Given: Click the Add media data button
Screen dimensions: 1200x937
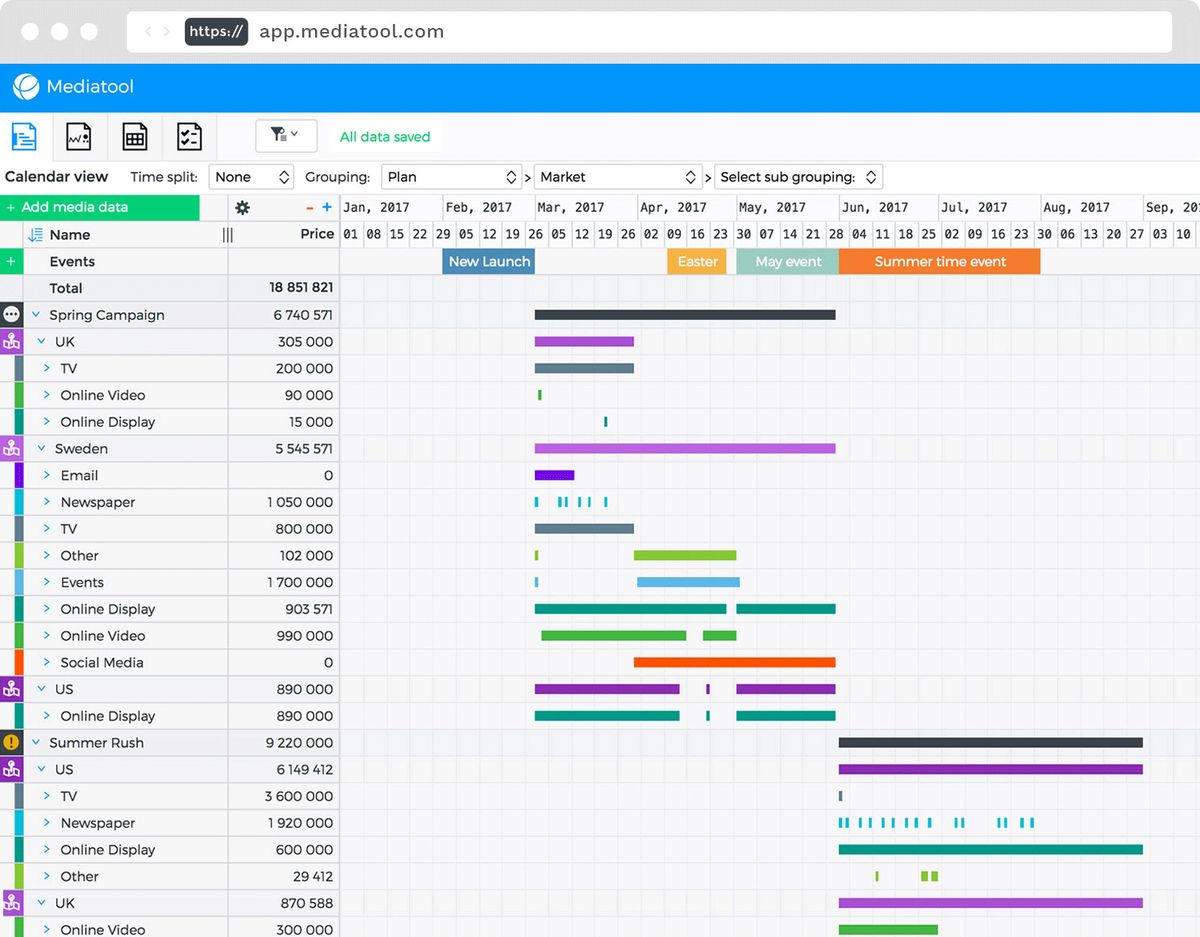Looking at the screenshot, I should pos(67,207).
